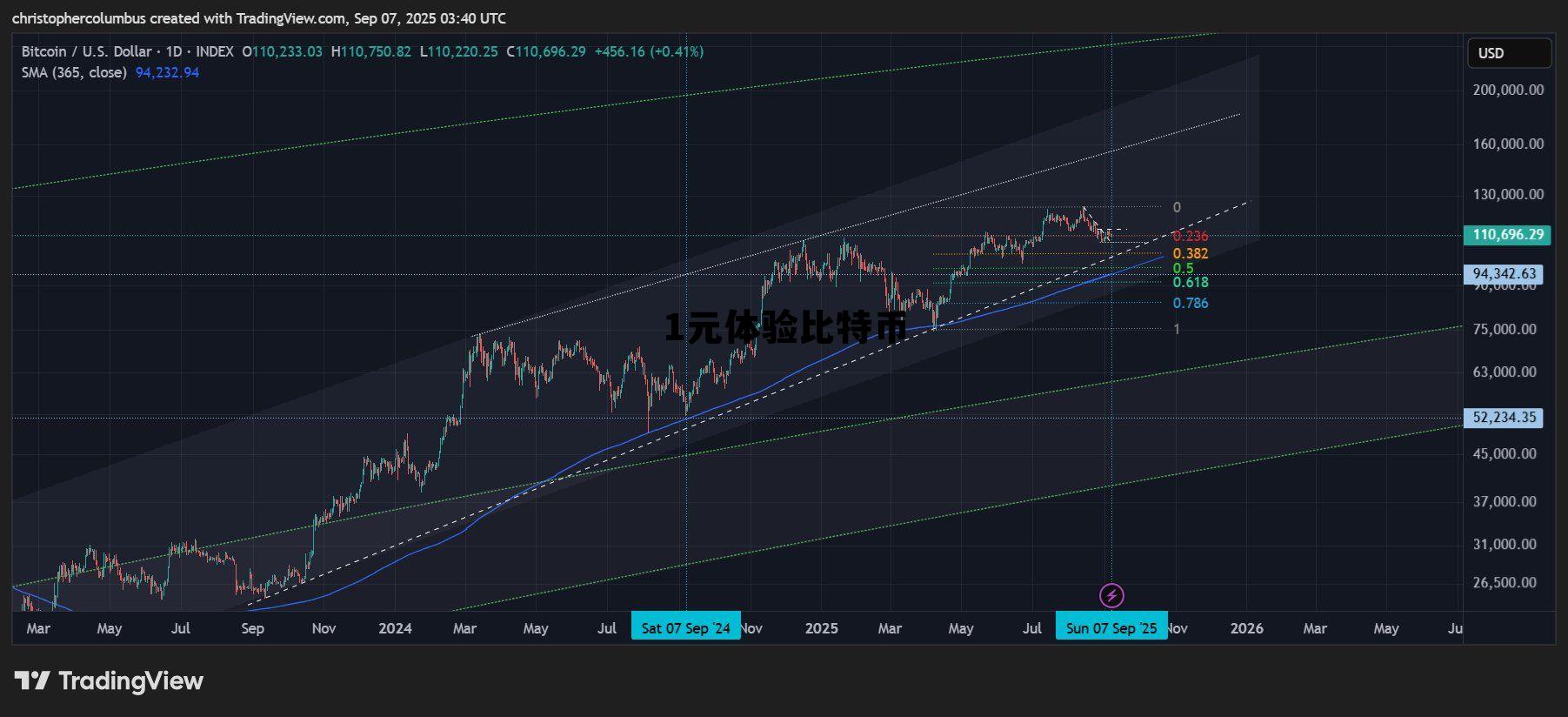Click the blue 0.786 Fibonacci level label
The height and width of the screenshot is (717, 1568).
pyautogui.click(x=1190, y=303)
